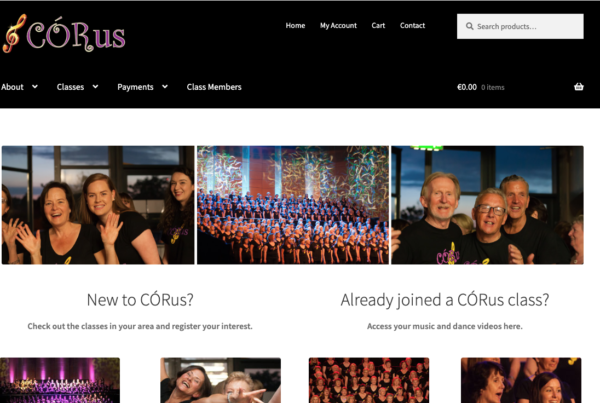
Task: Open the singing women close-up thumbnail
Action: click(x=521, y=380)
